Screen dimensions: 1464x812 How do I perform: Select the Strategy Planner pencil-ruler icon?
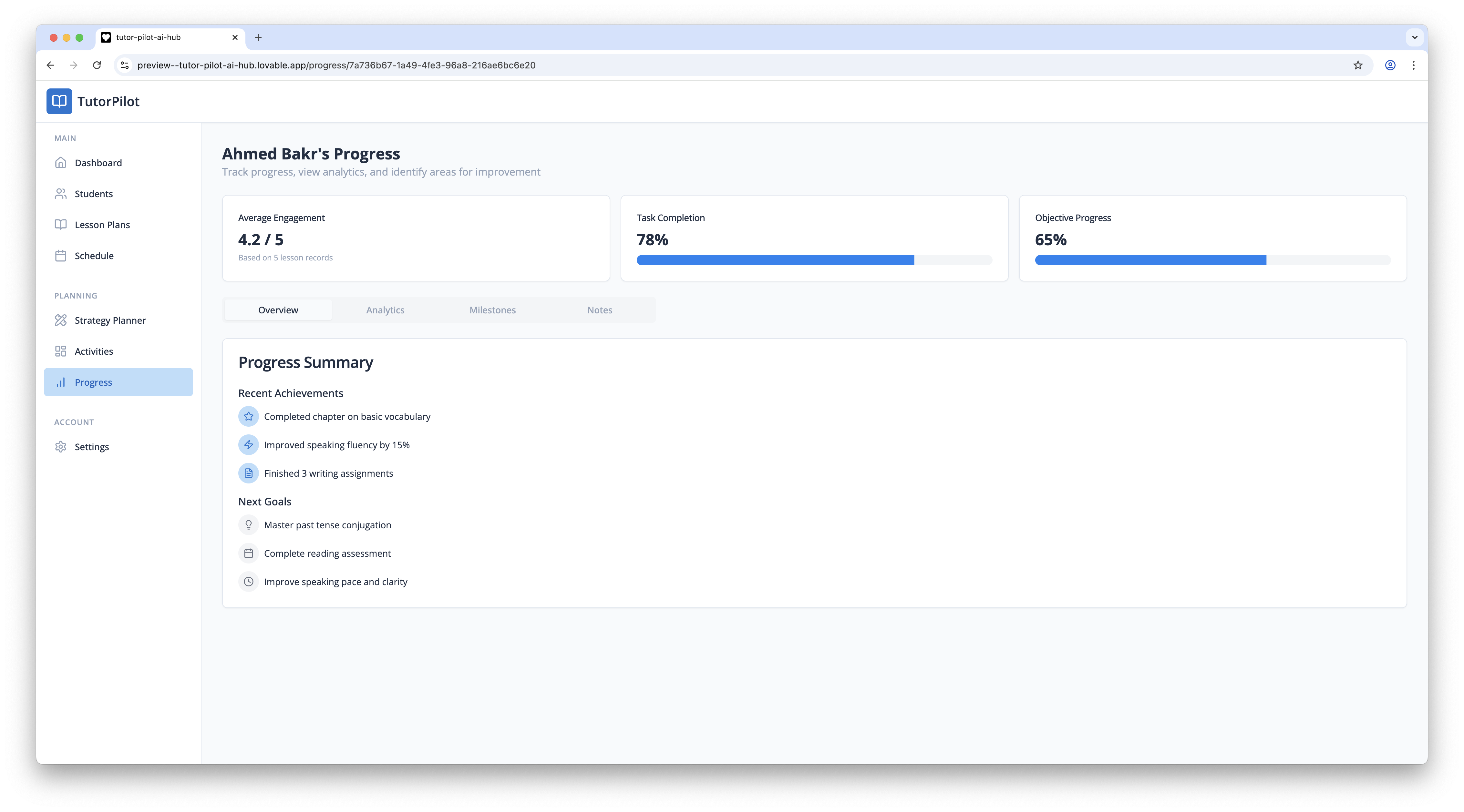[x=61, y=320]
